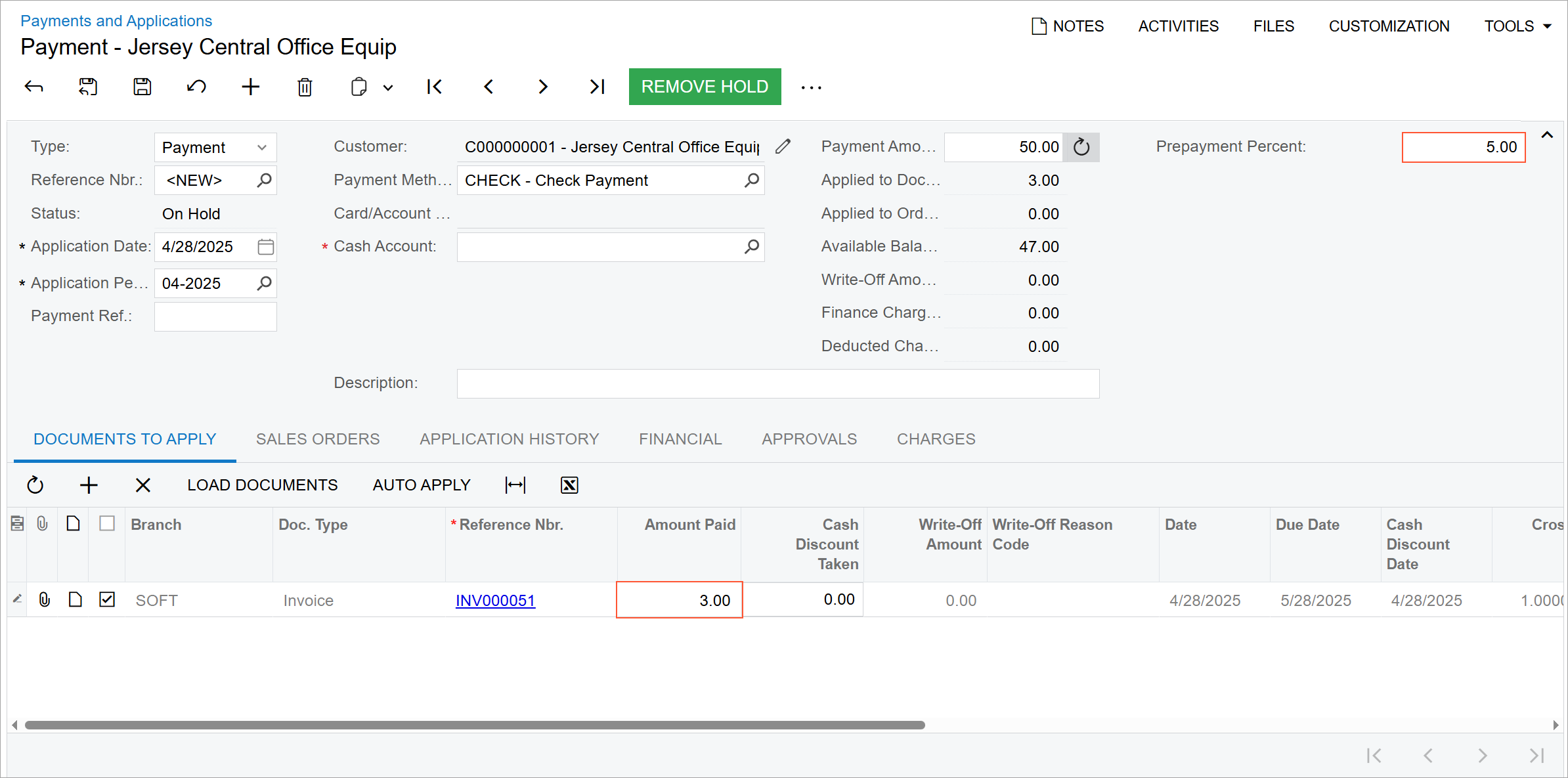This screenshot has height=778, width=1568.
Task: Uncheck the INV000051 row checkbox
Action: (x=107, y=599)
